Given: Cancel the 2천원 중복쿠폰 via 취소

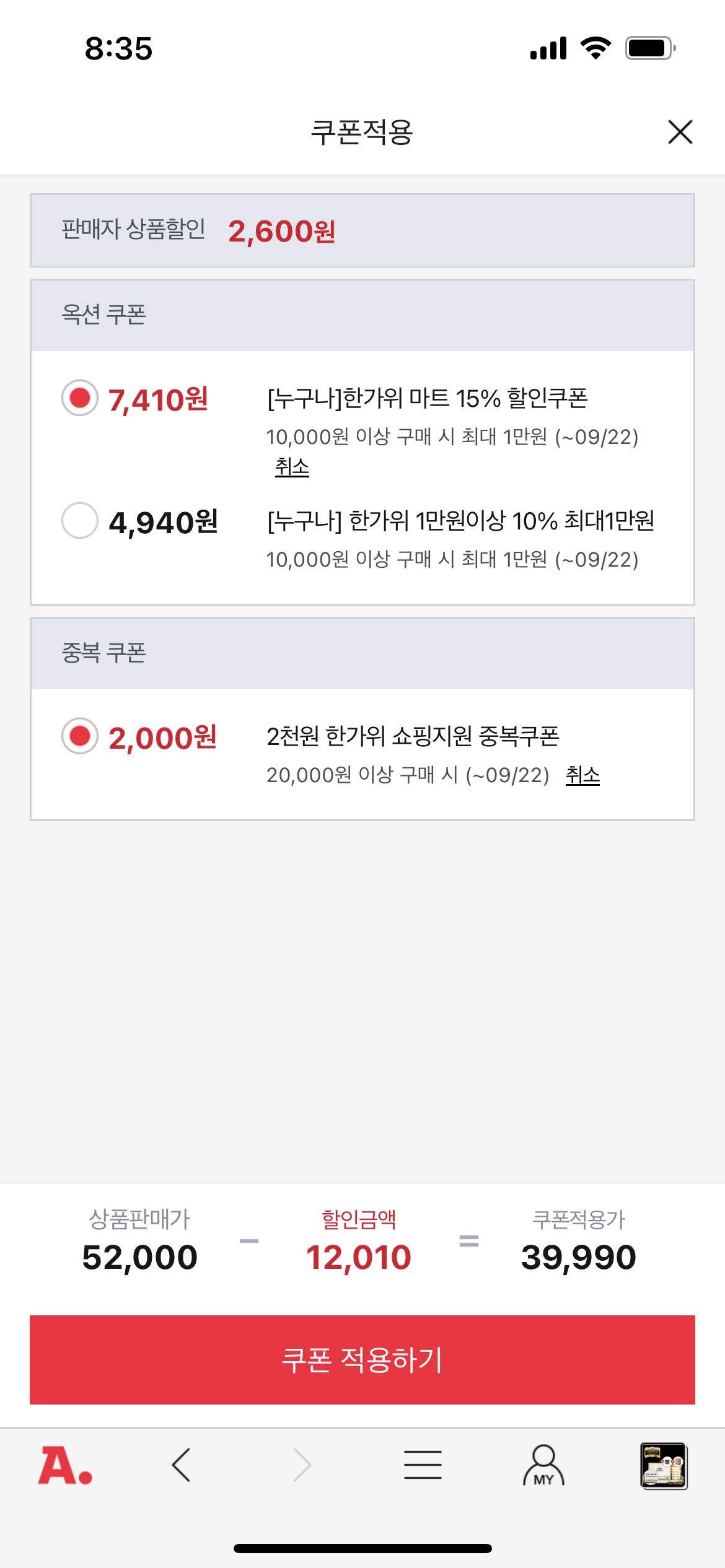Looking at the screenshot, I should pos(582,775).
